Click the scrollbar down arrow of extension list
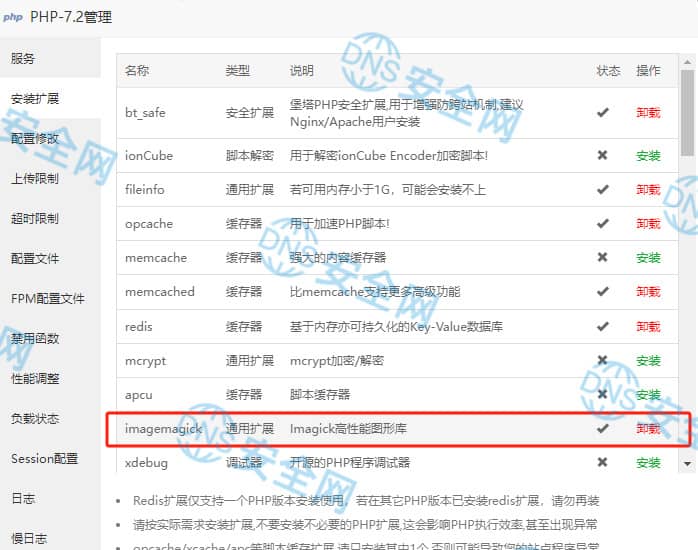Image resolution: width=698 pixels, height=550 pixels. pos(687,464)
